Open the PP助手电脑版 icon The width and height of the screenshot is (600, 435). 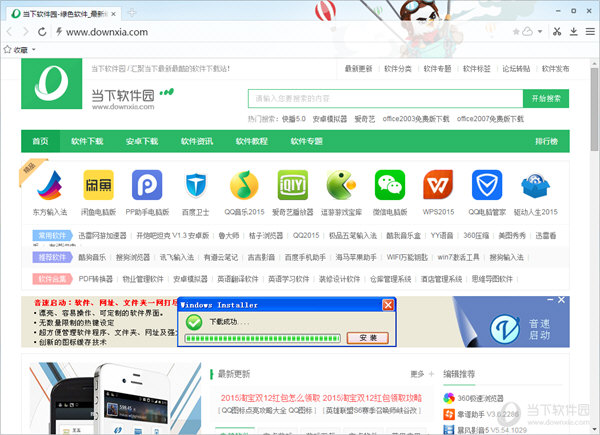(x=147, y=185)
